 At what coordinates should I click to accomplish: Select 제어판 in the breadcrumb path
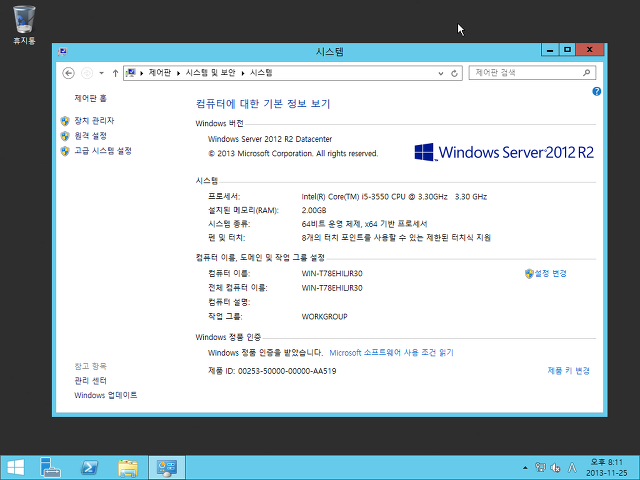point(160,73)
